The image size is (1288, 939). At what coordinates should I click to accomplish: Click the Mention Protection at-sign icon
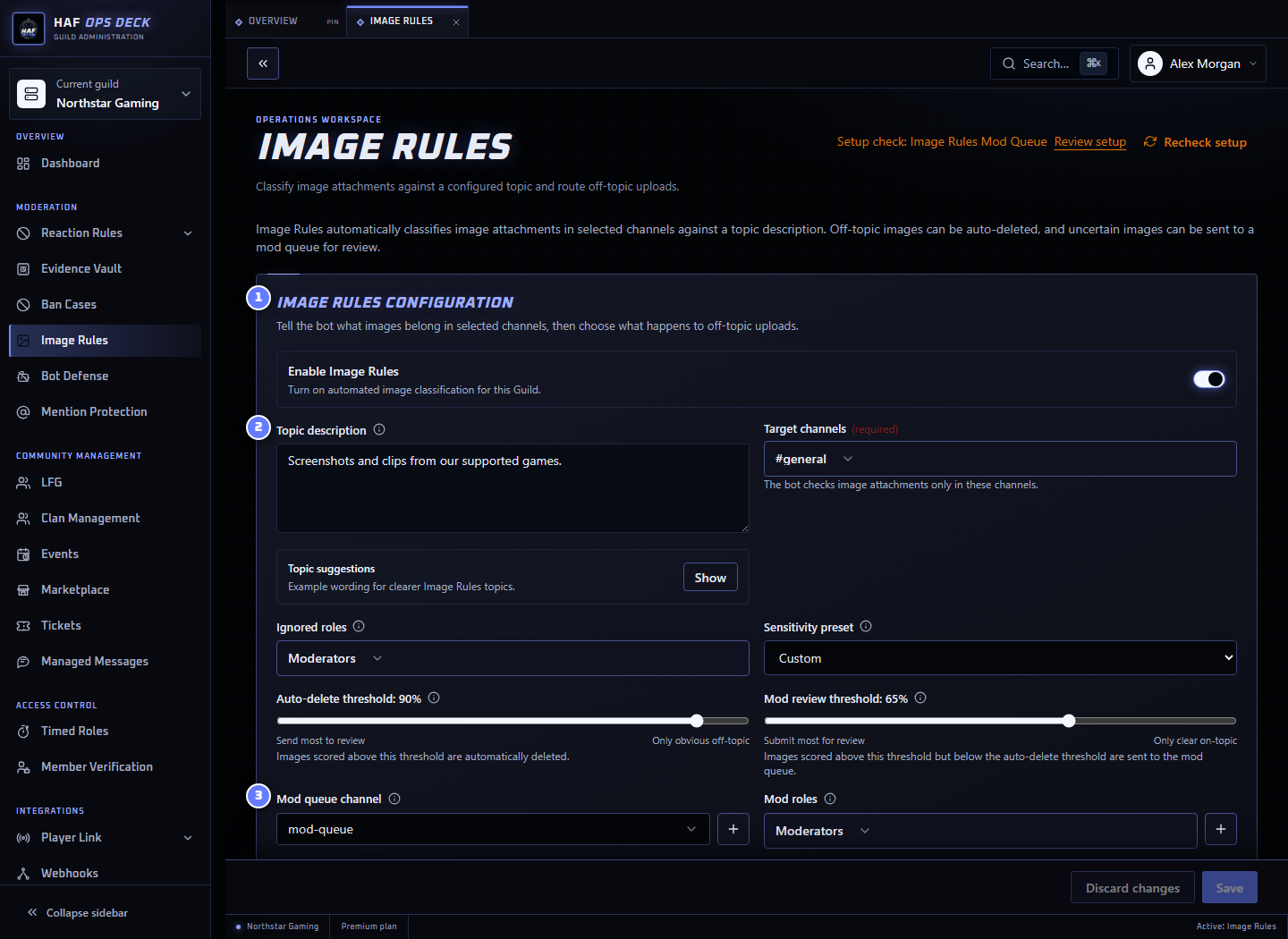pos(23,412)
